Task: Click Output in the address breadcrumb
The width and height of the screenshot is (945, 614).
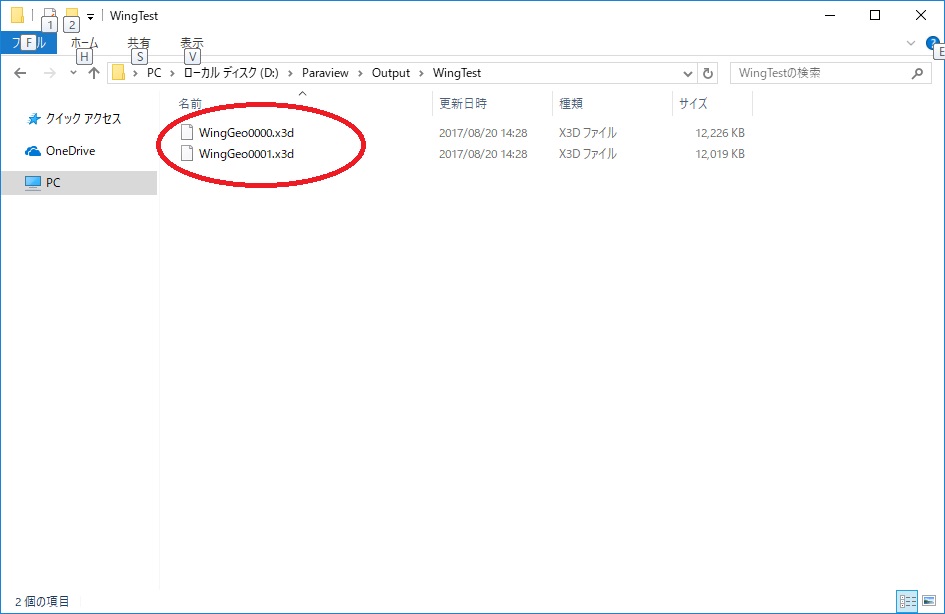Action: [x=391, y=73]
